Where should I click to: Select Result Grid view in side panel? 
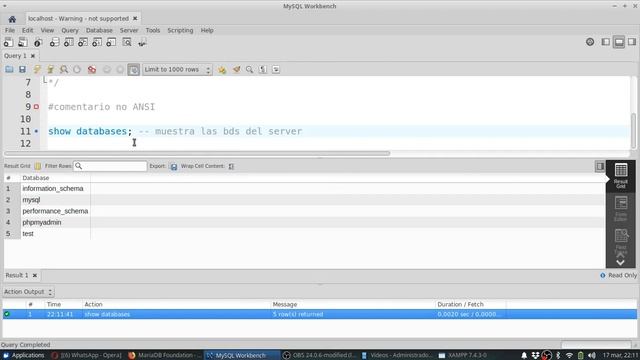pyautogui.click(x=621, y=176)
